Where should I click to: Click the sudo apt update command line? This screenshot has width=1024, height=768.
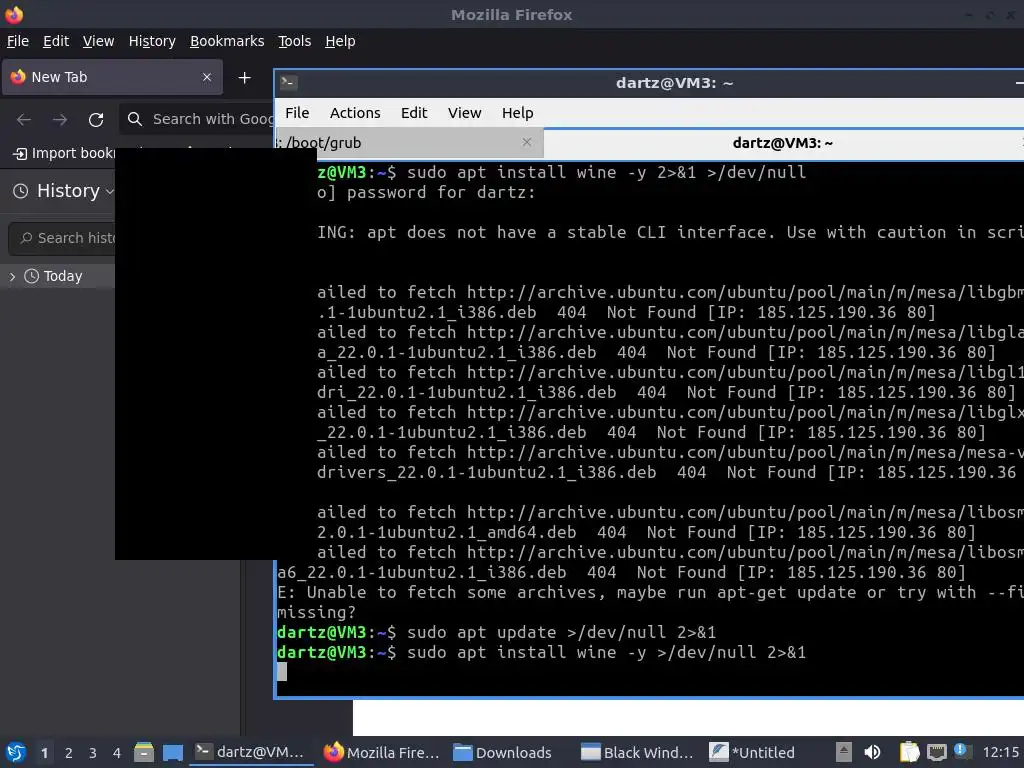496,632
